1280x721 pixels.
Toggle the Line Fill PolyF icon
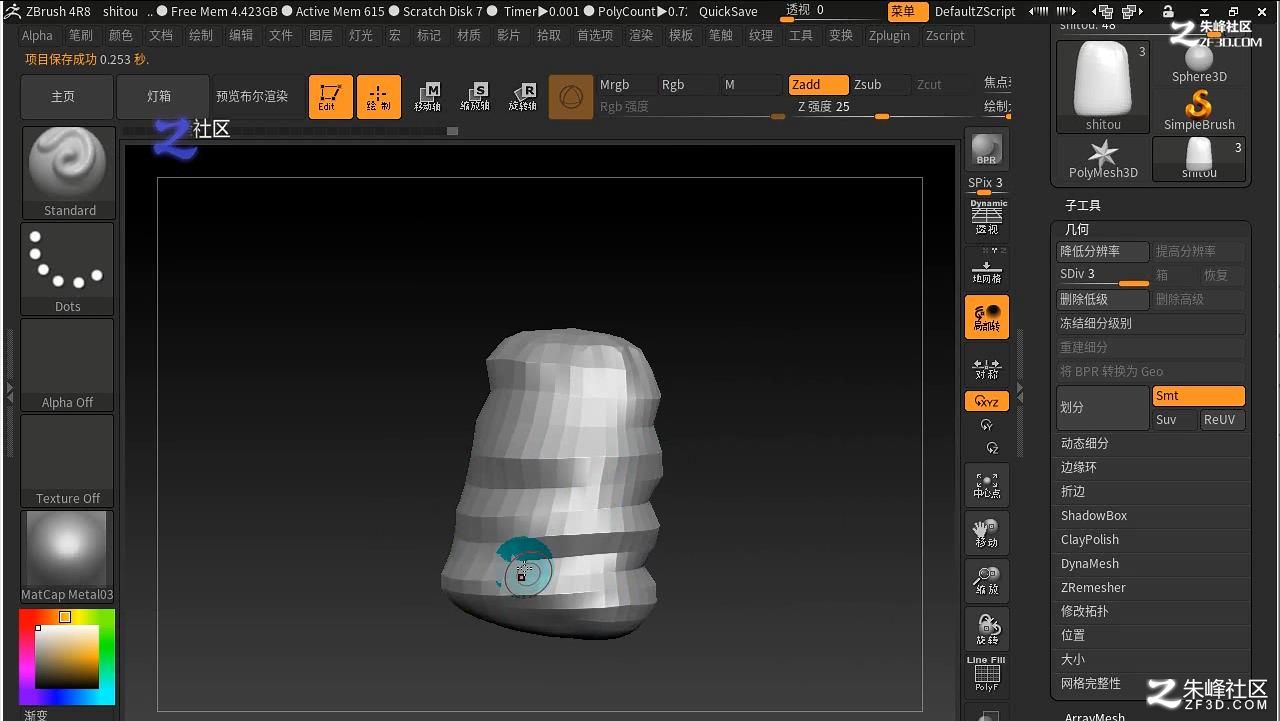click(987, 675)
